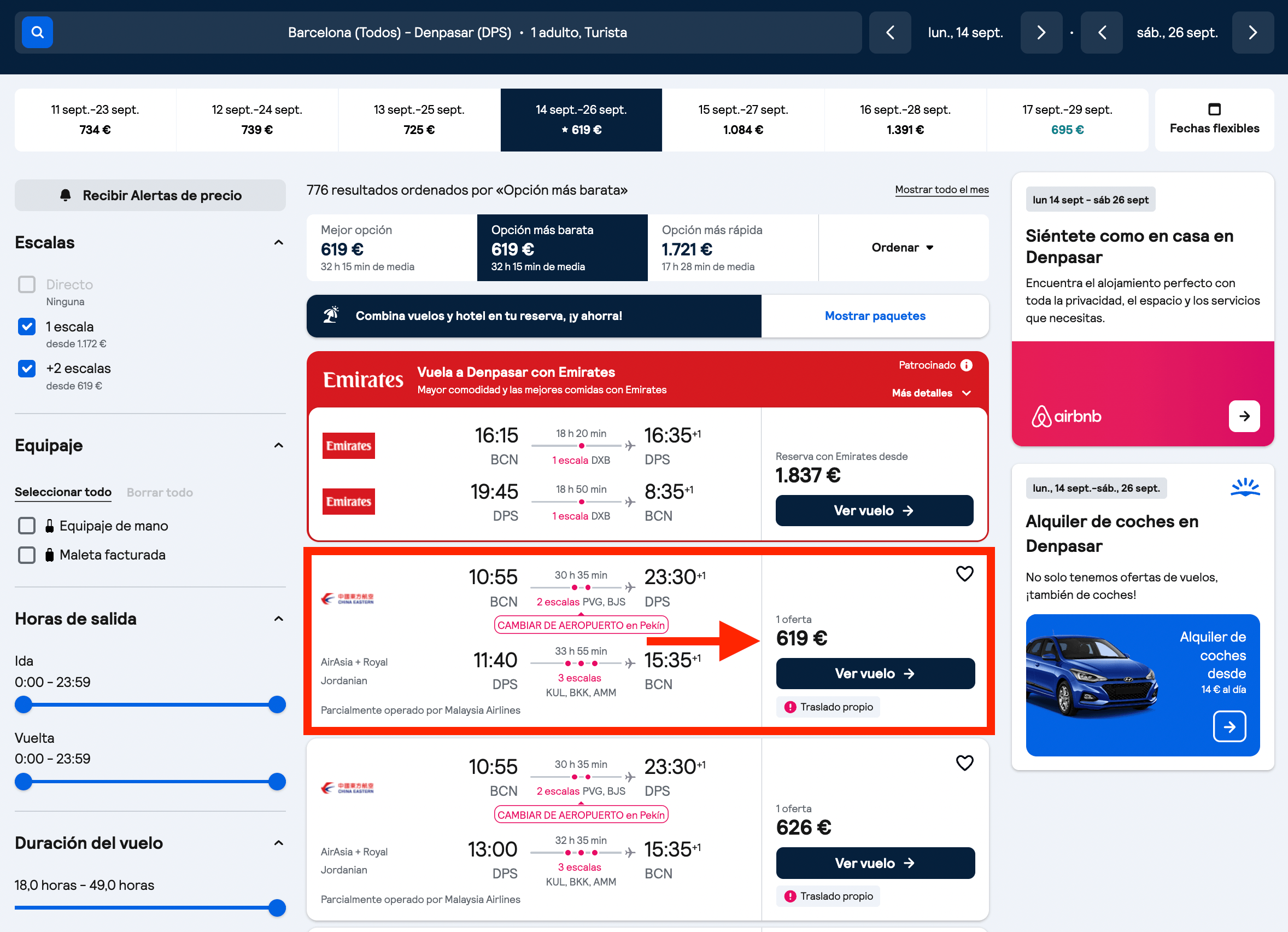Image resolution: width=1288 pixels, height=932 pixels.
Task: Select the 16 sept.-28 sept. date tab
Action: tap(905, 119)
